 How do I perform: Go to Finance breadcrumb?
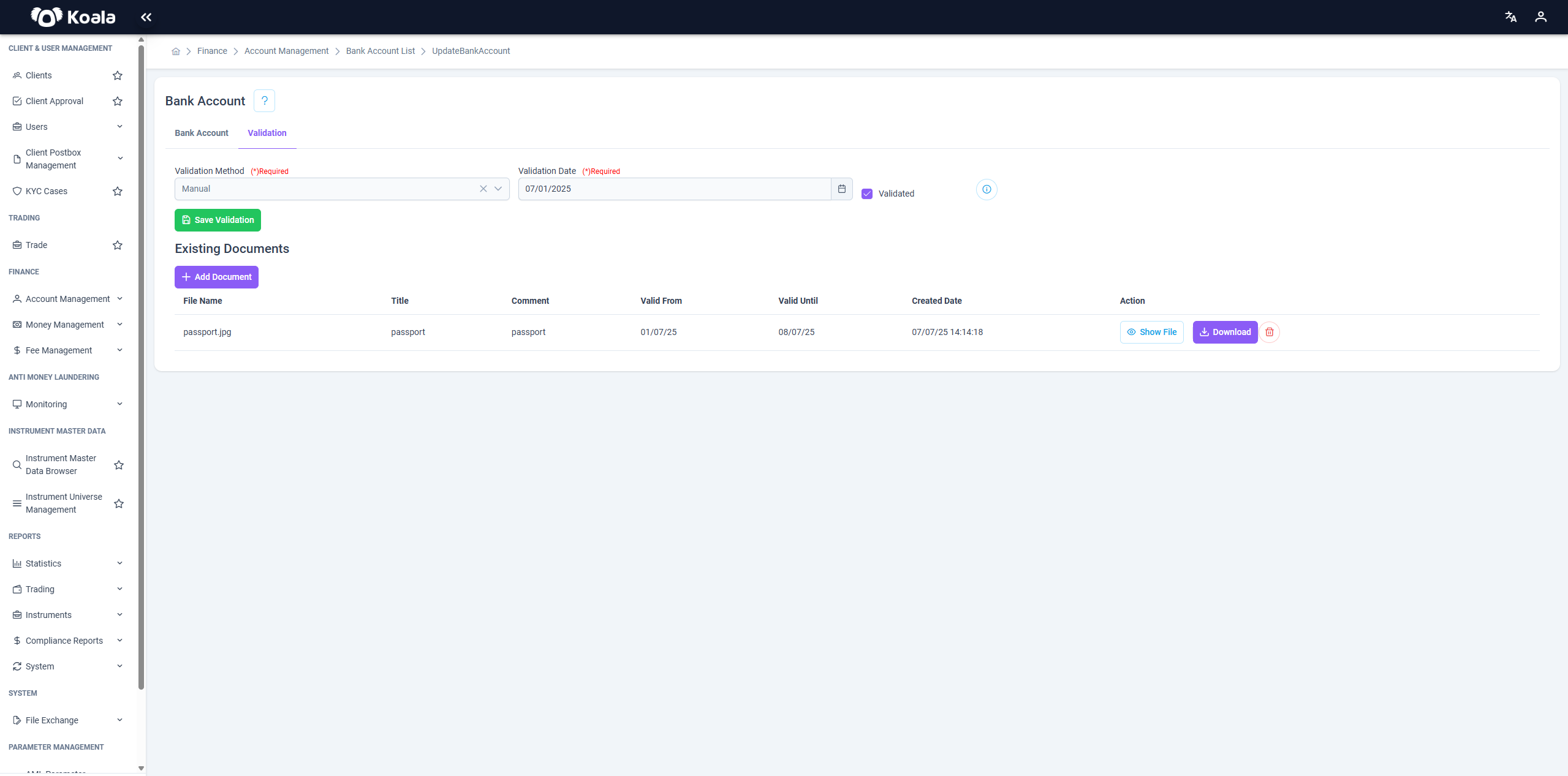coord(212,51)
